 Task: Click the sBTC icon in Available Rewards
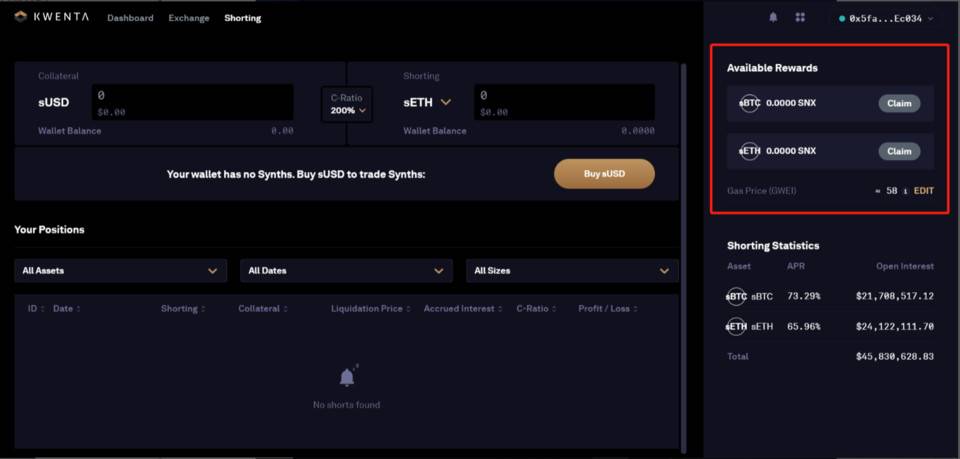750,103
